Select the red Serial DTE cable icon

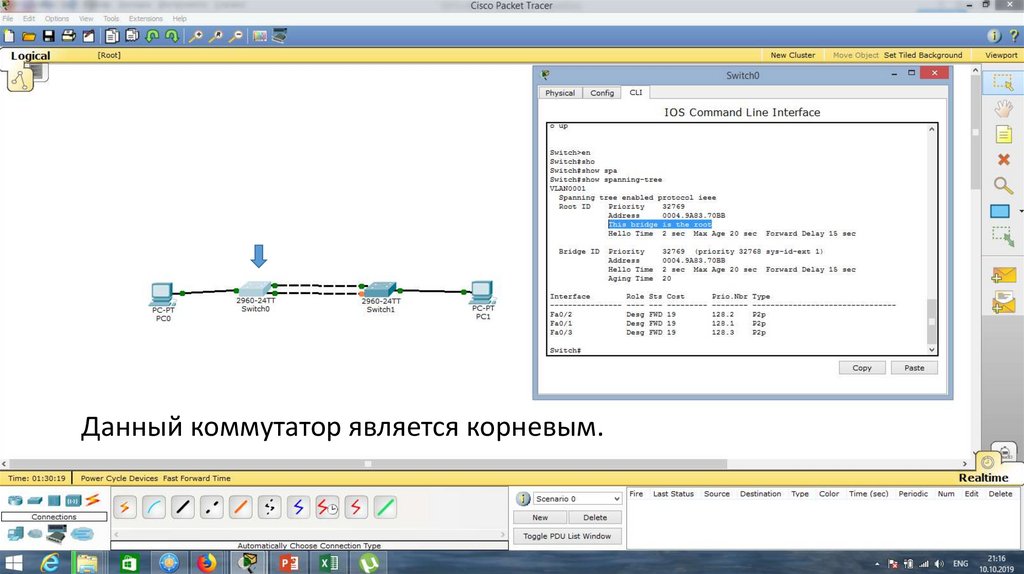[x=356, y=507]
